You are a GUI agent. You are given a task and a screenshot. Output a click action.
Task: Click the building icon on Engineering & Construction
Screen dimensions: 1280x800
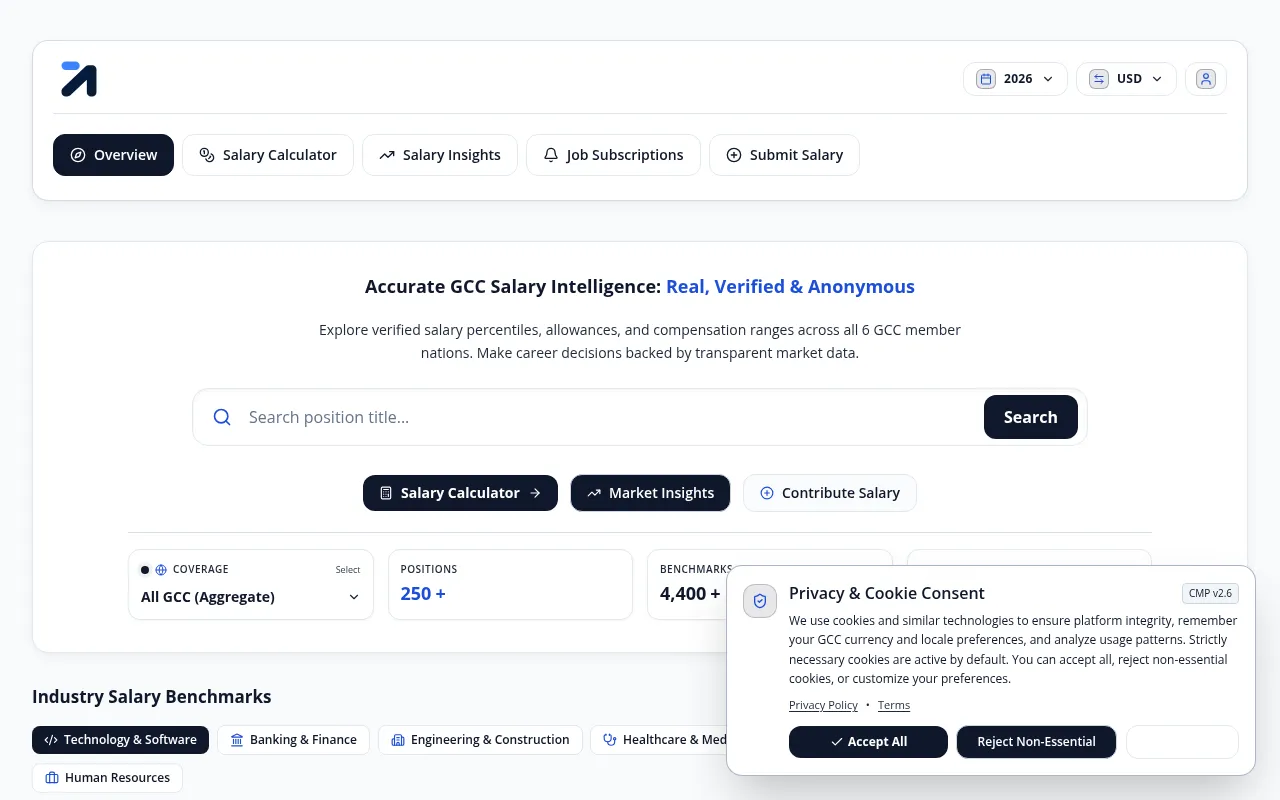398,740
